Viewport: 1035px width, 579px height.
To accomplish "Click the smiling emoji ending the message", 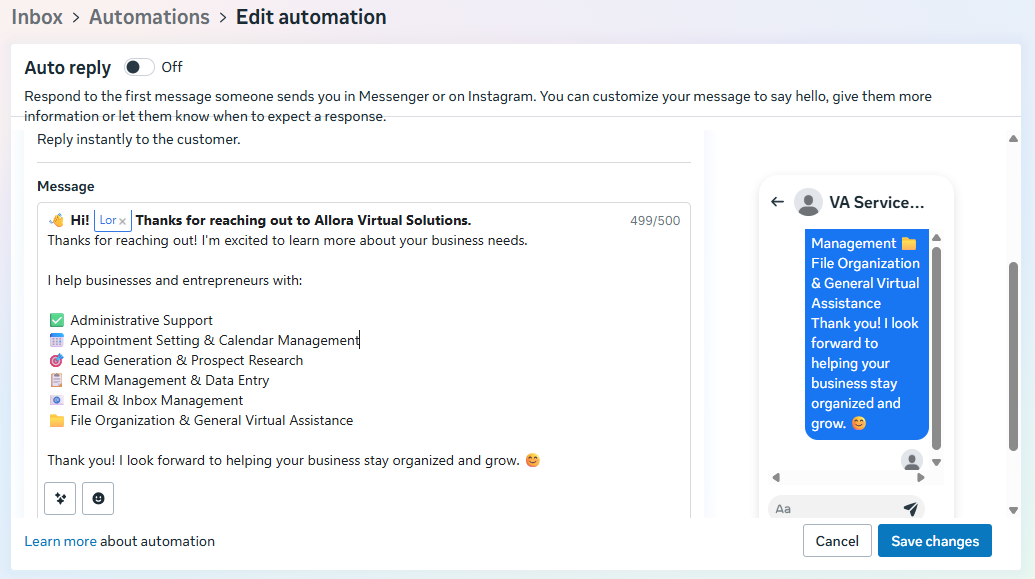I will (533, 460).
